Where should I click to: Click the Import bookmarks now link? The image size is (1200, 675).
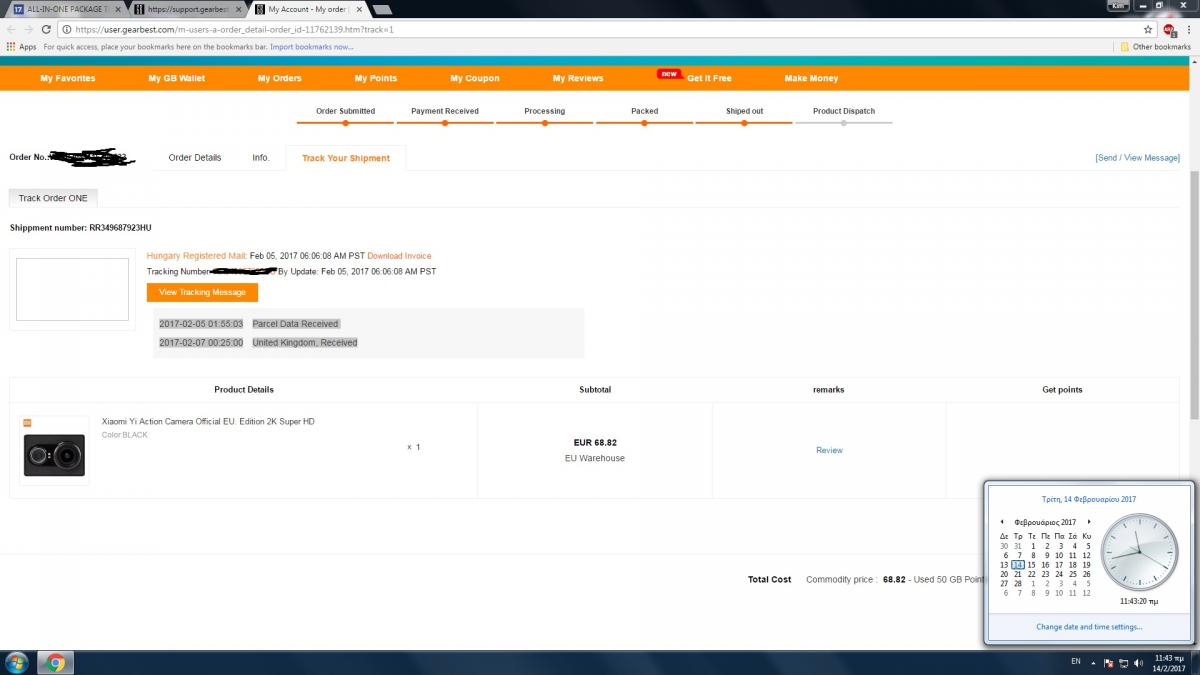pyautogui.click(x=311, y=47)
